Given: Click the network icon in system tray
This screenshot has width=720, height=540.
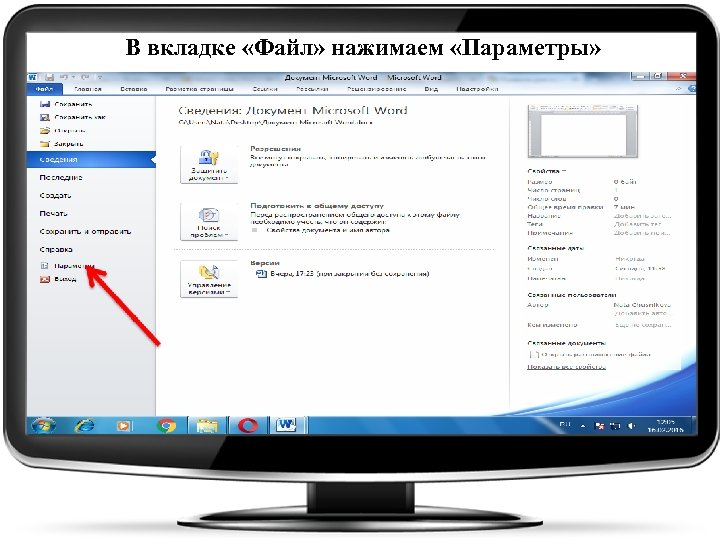Looking at the screenshot, I should pyautogui.click(x=615, y=426).
